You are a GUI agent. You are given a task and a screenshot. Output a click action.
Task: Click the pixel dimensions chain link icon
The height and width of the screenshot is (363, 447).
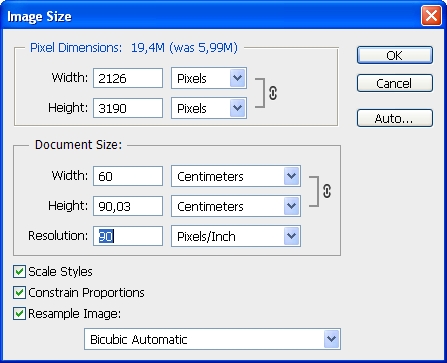(273, 93)
